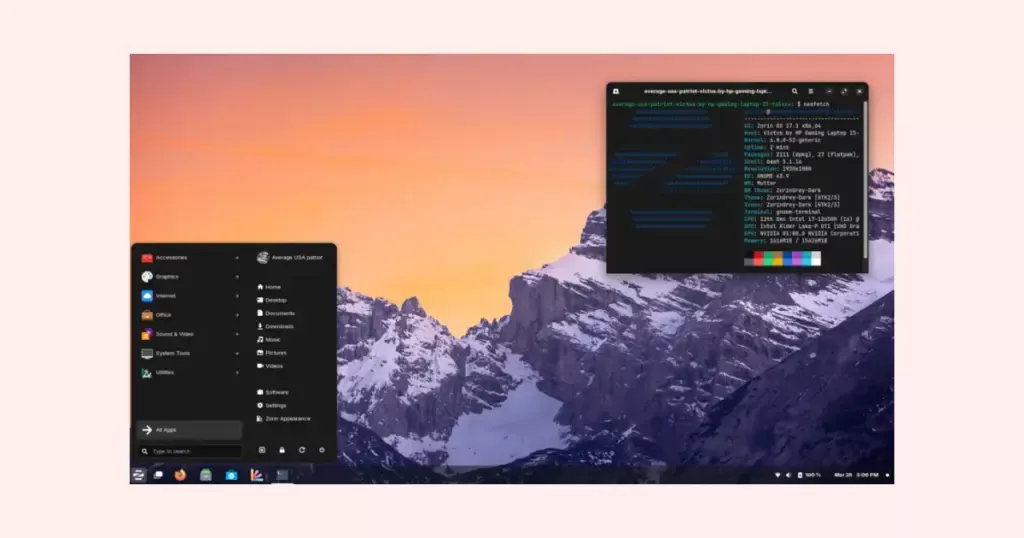Image resolution: width=1024 pixels, height=538 pixels.
Task: Launch Firefox from the taskbar
Action: 180,475
